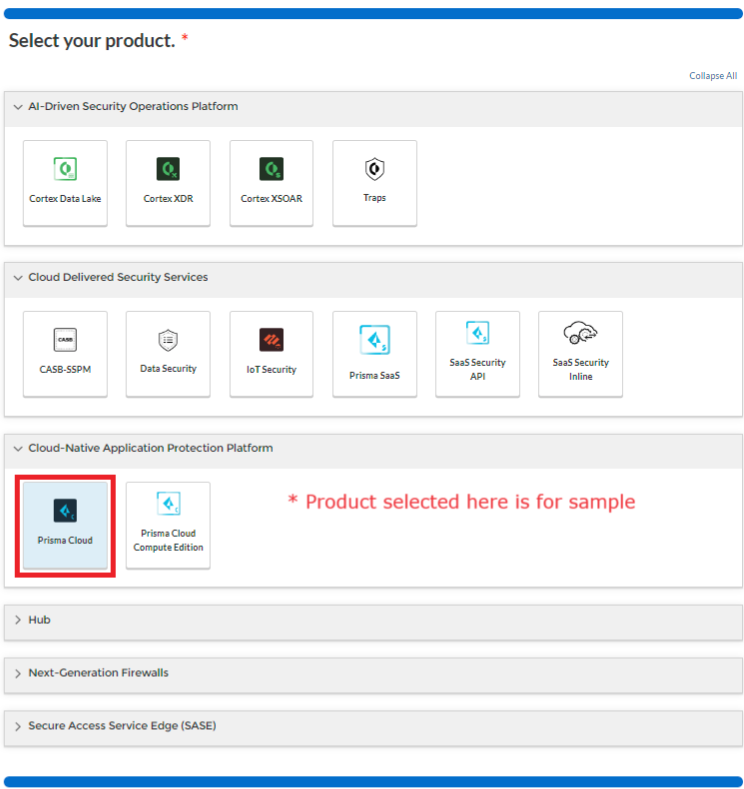The height and width of the screenshot is (789, 744).
Task: Select the Prisma SaaS product icon
Action: click(374, 340)
